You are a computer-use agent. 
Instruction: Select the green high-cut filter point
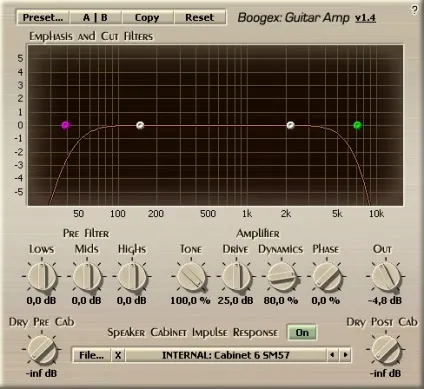click(357, 125)
